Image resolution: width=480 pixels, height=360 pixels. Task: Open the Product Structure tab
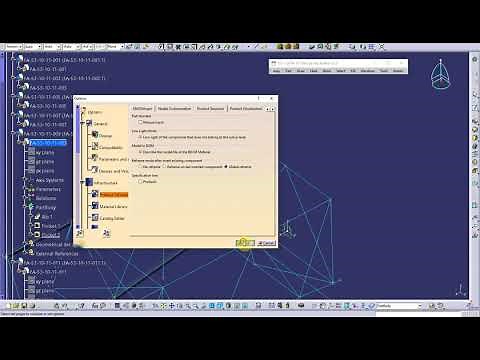pos(210,109)
